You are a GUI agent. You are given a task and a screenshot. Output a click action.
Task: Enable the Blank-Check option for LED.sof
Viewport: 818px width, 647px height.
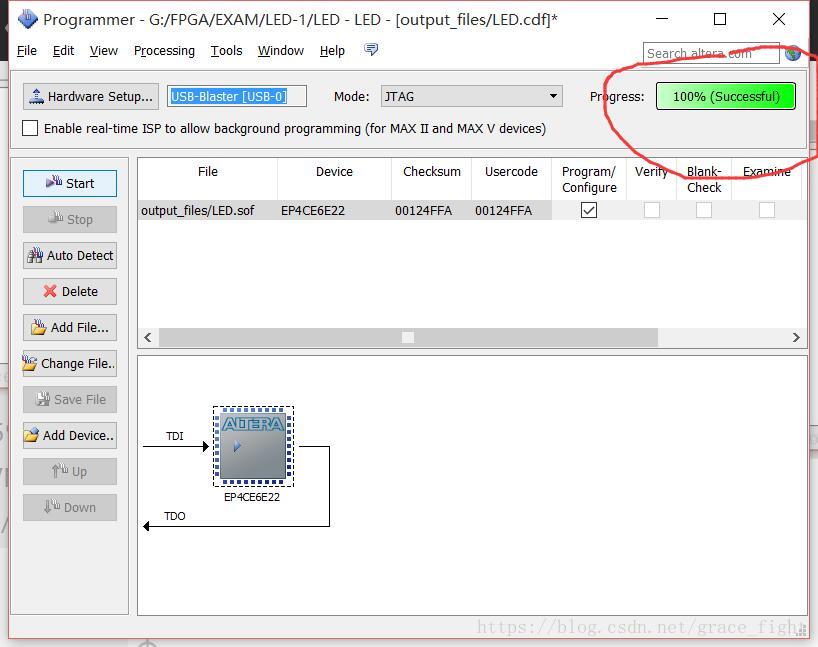[704, 210]
